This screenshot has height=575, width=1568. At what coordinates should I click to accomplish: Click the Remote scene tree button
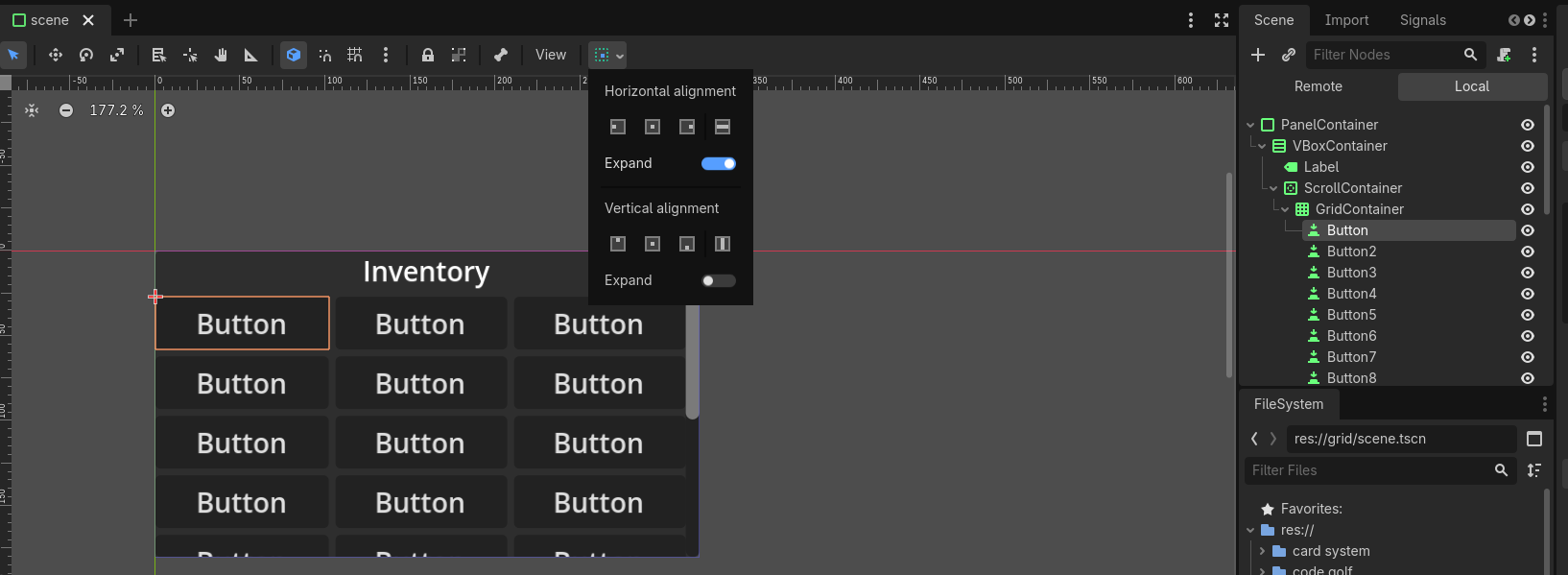point(1318,86)
